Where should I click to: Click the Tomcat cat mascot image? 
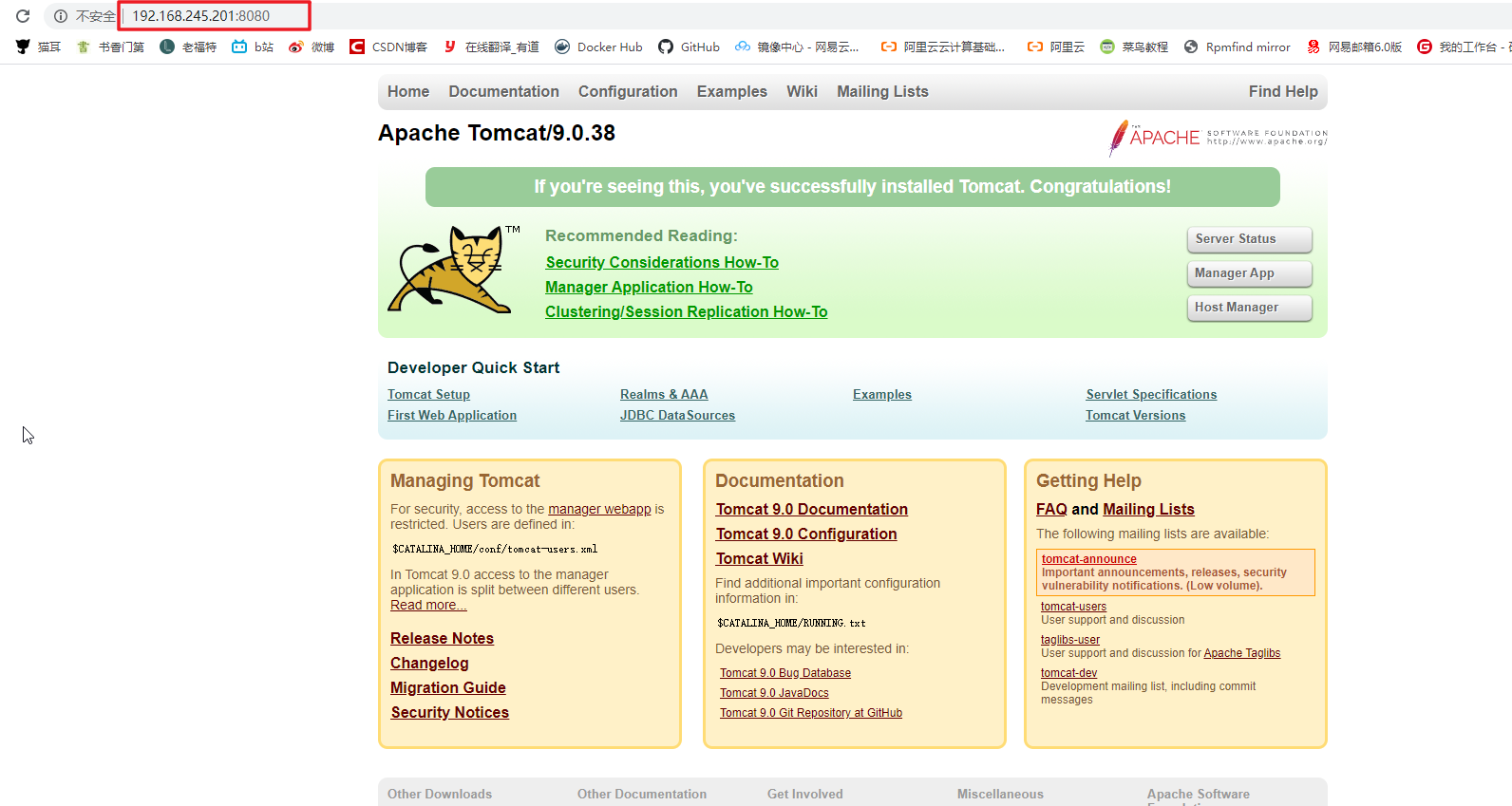454,271
